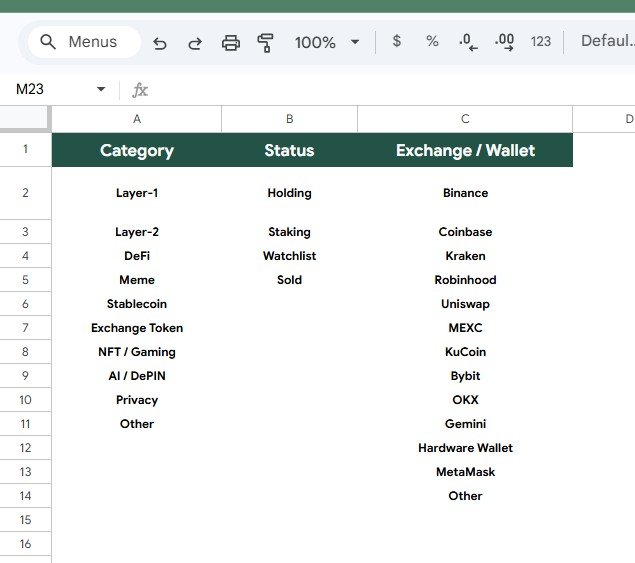Select the Gemini cell
Viewport: 635px width, 563px height.
pos(465,424)
